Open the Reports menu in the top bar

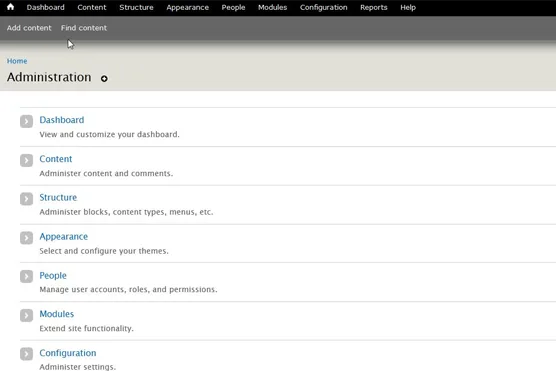tap(374, 7)
